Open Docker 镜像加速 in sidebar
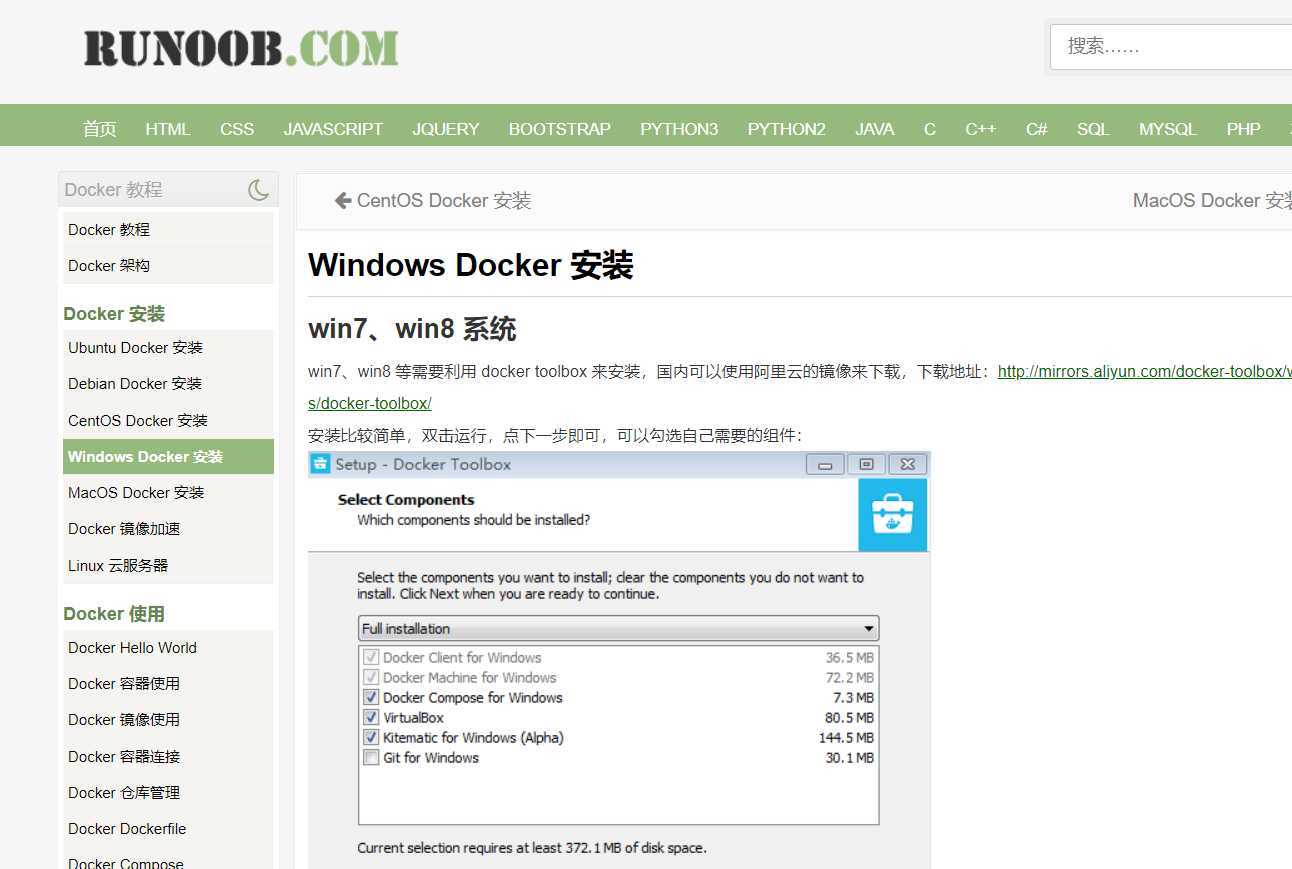 (168, 528)
